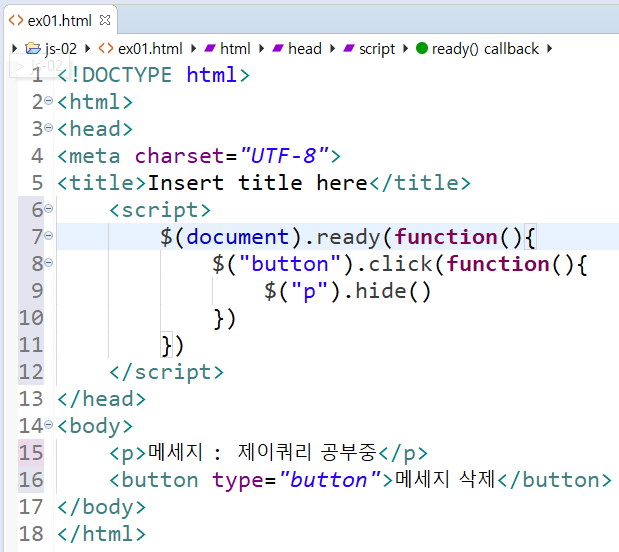
Task: Click the DOCTYPE html declaration text
Action: point(154,75)
